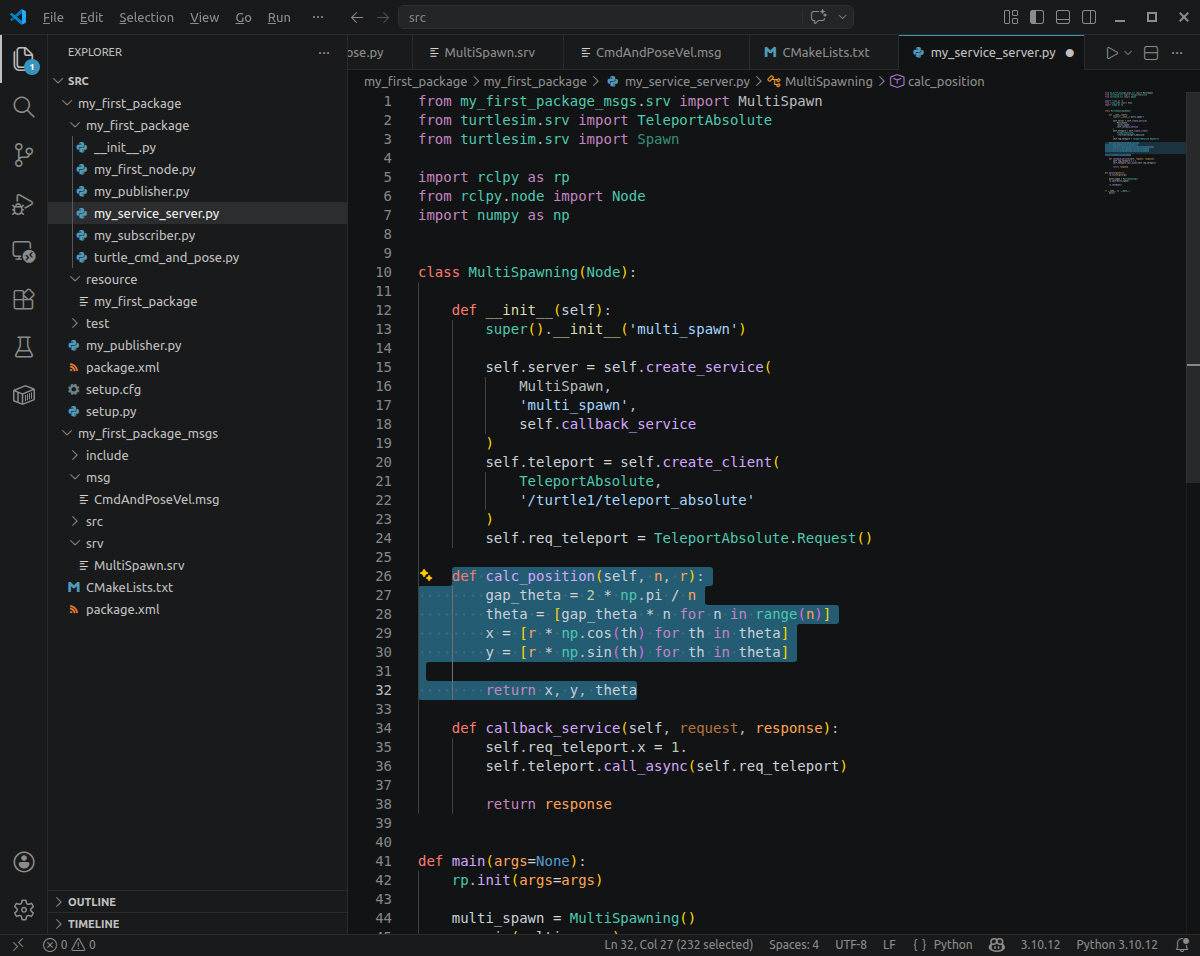Open the Edit menu

(91, 17)
